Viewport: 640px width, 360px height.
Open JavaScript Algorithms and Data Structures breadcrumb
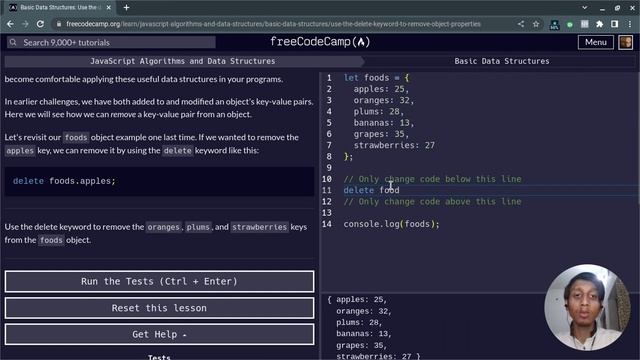pyautogui.click(x=182, y=61)
